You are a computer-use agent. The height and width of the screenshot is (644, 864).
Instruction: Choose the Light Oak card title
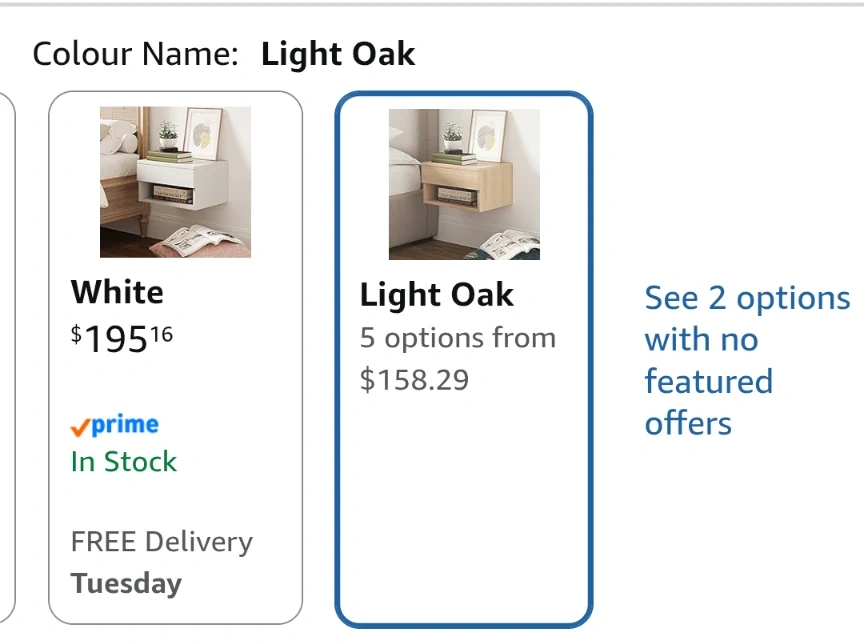point(436,295)
